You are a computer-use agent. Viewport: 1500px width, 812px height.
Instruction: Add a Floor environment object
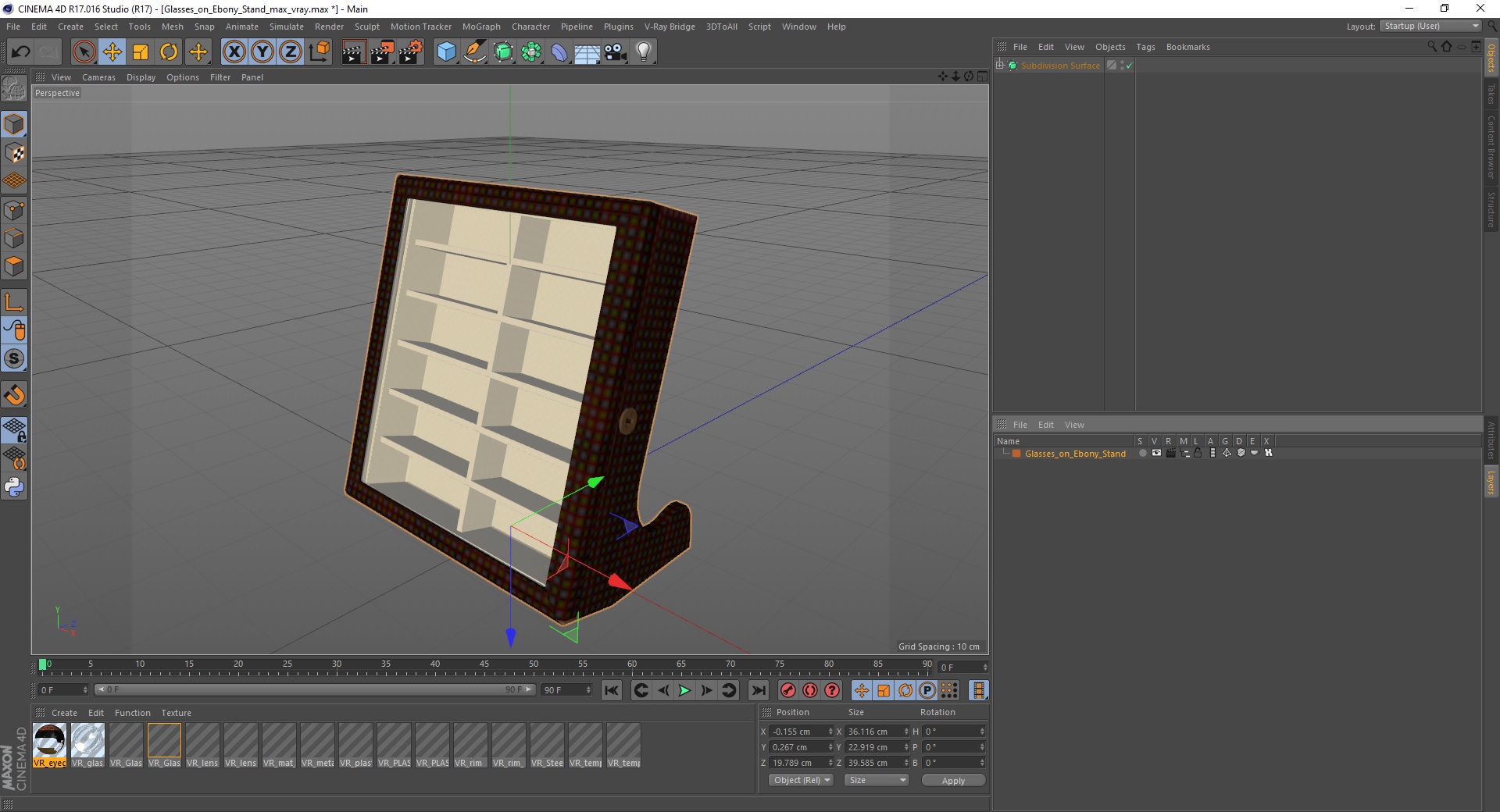tap(587, 52)
